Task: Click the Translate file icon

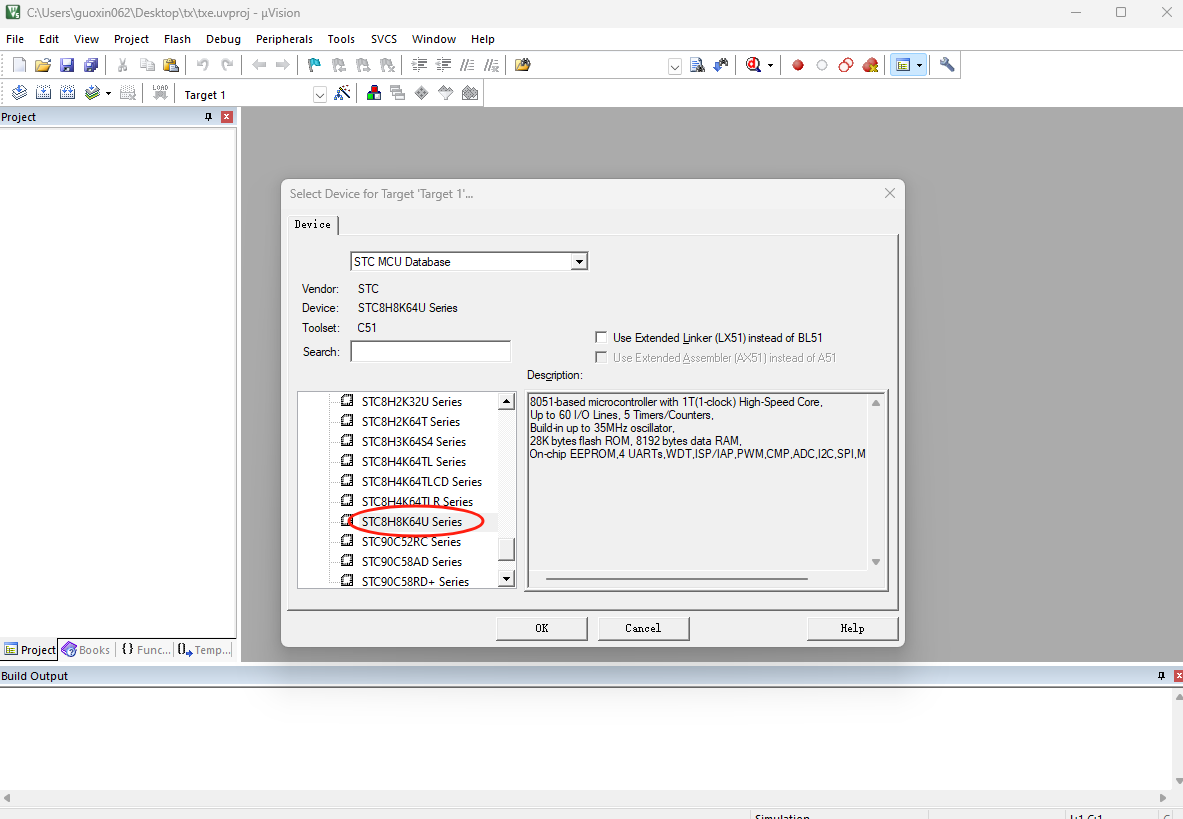Action: 20,93
